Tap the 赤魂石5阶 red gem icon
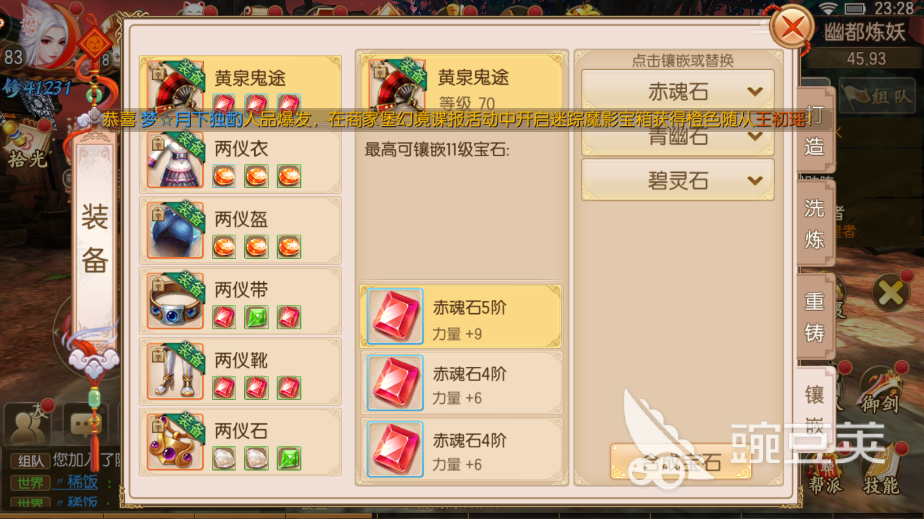The image size is (924, 519). point(395,316)
